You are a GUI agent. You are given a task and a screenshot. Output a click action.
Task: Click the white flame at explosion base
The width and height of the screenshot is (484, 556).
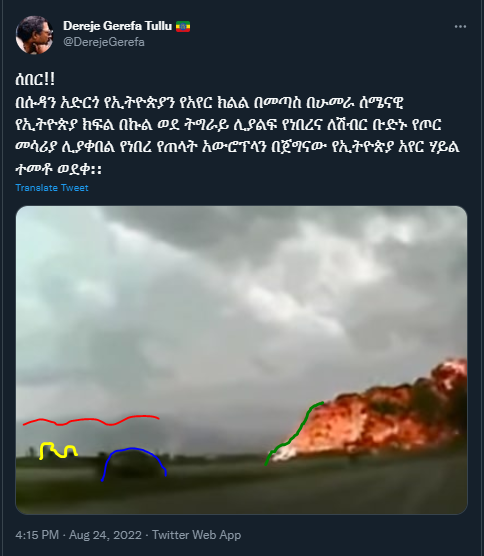[x=284, y=453]
